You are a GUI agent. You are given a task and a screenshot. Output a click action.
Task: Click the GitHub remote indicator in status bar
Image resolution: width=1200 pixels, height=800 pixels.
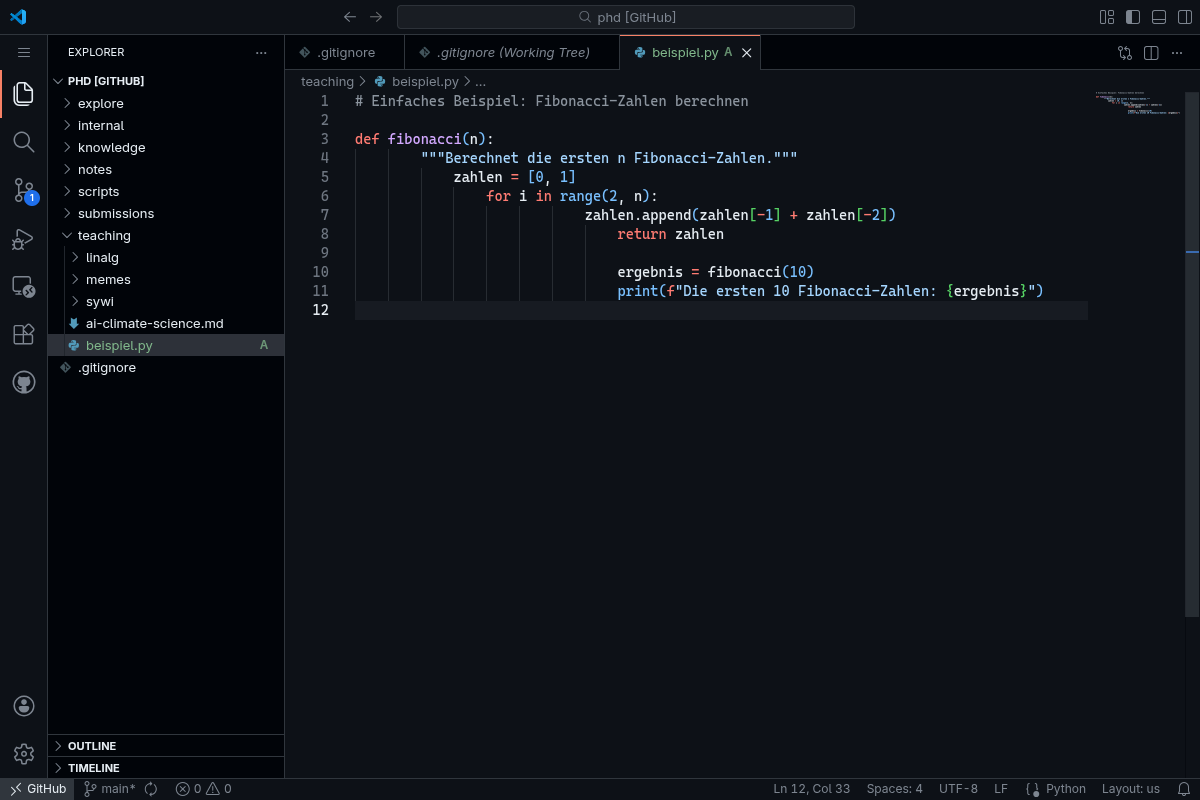click(x=37, y=789)
